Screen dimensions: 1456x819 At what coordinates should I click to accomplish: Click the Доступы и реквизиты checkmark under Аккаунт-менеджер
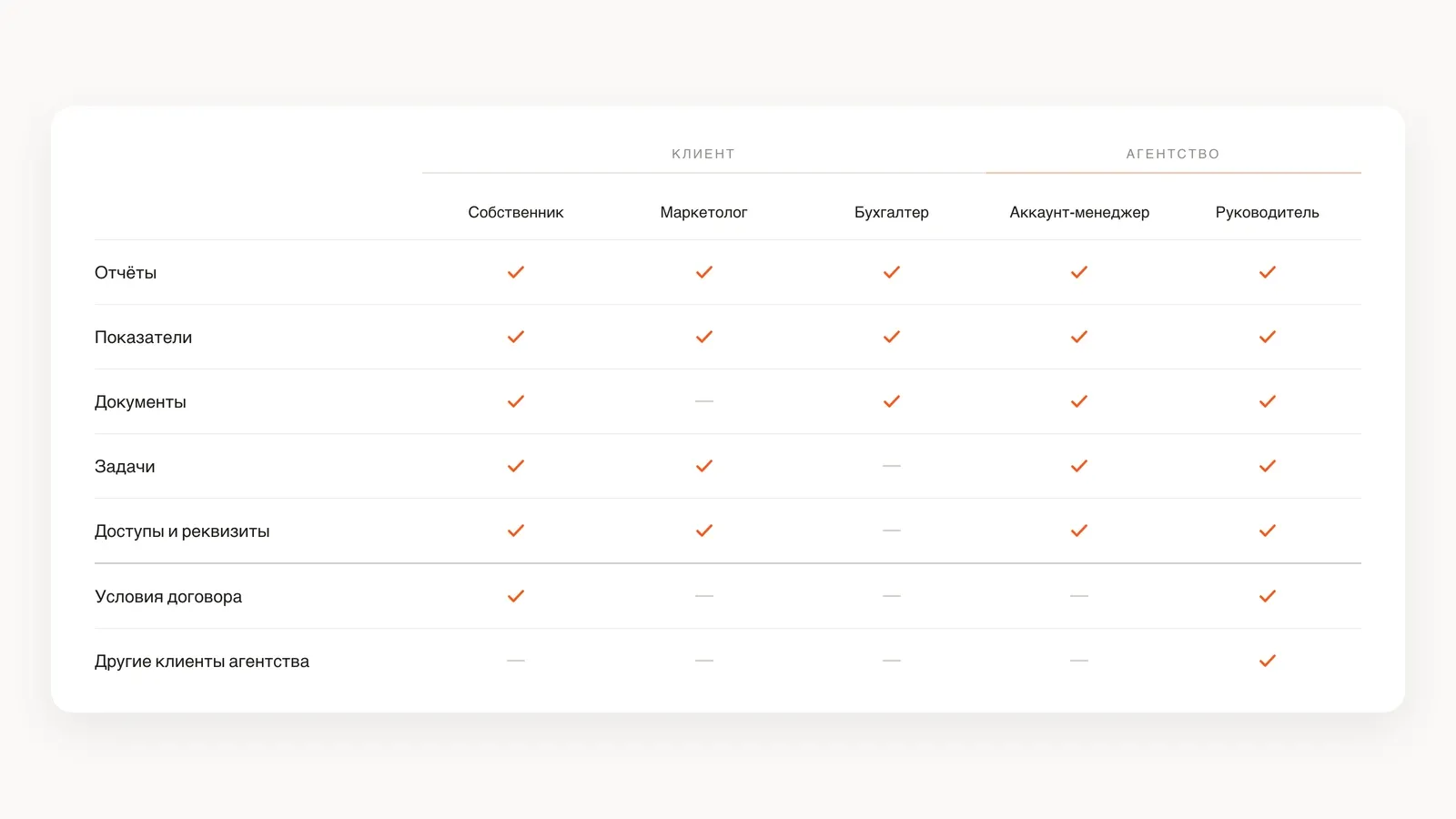click(x=1079, y=531)
